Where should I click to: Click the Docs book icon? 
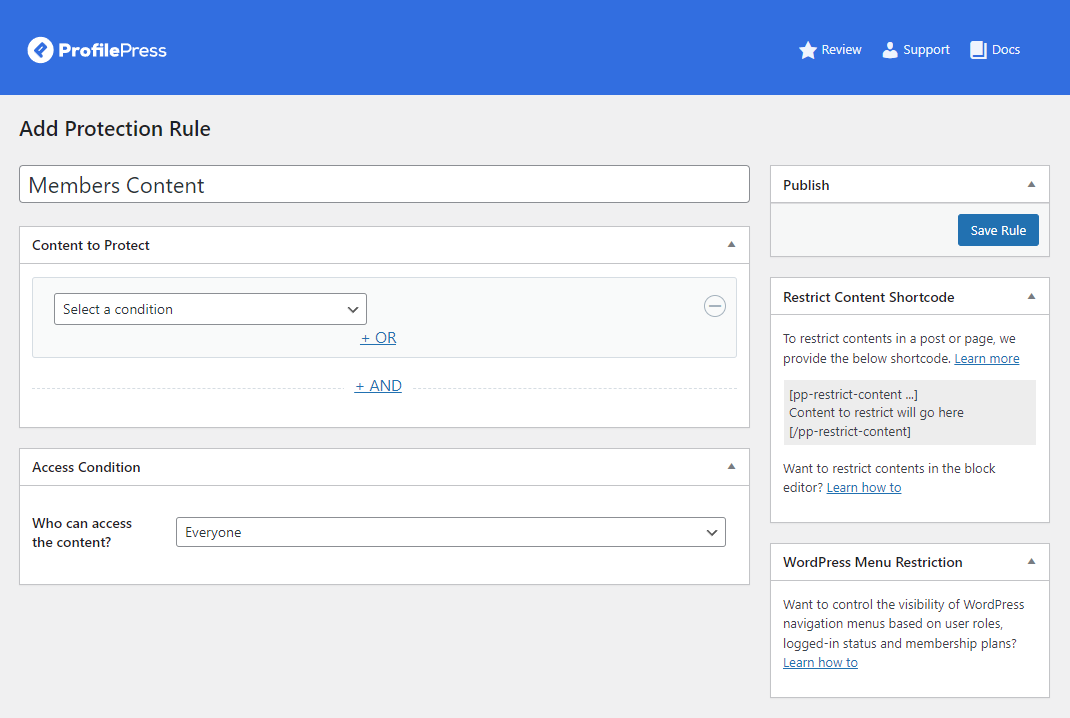(978, 50)
